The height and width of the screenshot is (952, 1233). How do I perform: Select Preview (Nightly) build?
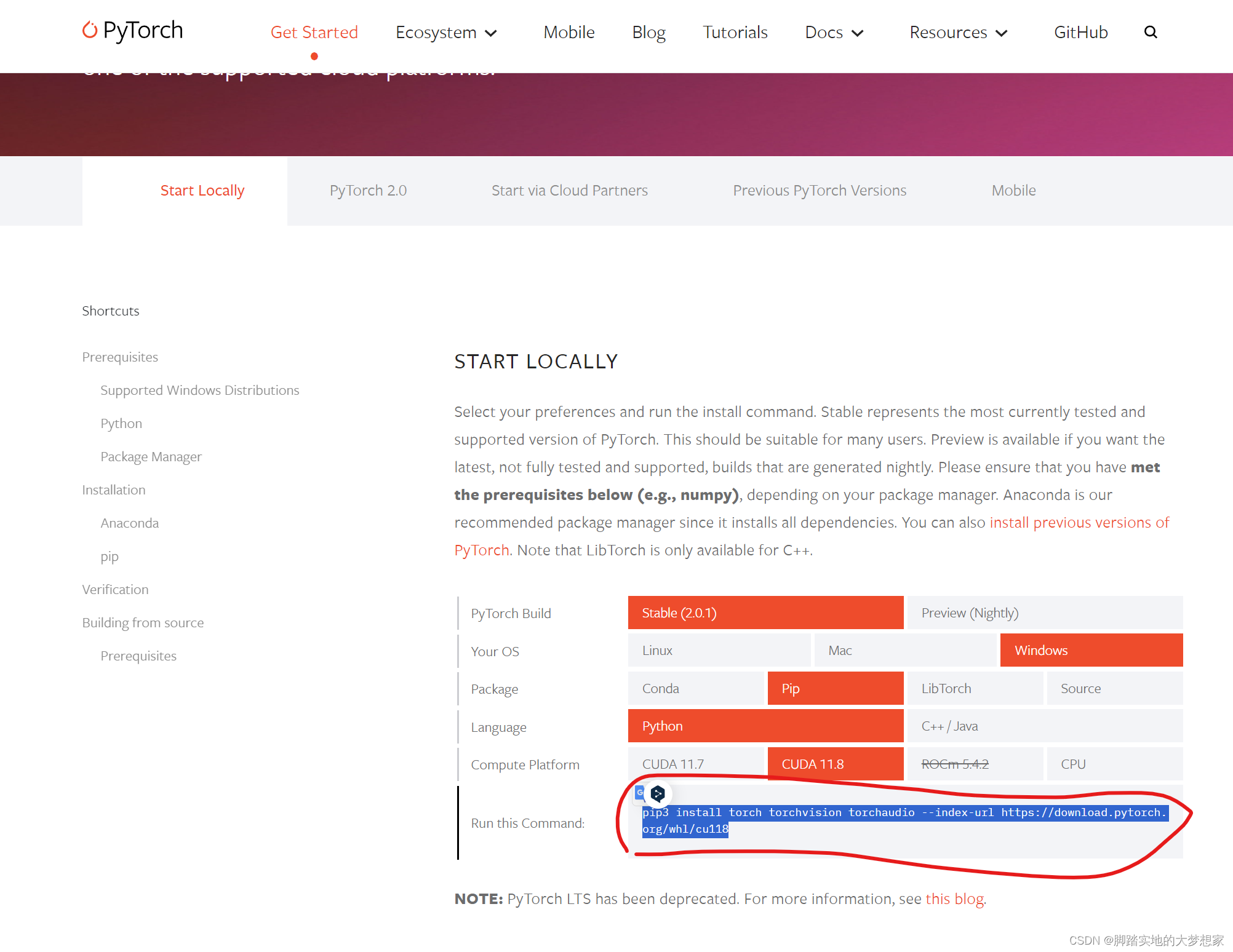1045,613
